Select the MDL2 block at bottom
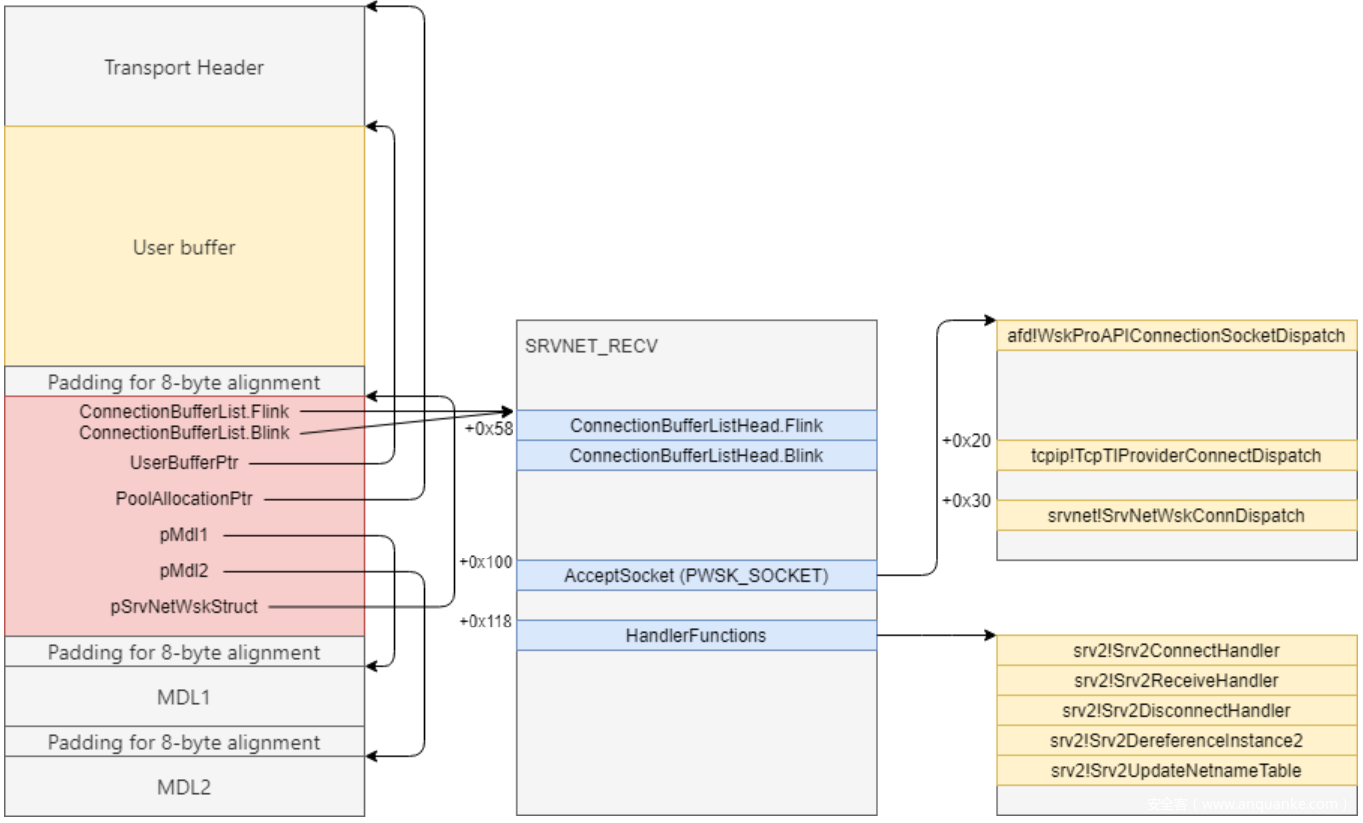 pyautogui.click(x=184, y=787)
